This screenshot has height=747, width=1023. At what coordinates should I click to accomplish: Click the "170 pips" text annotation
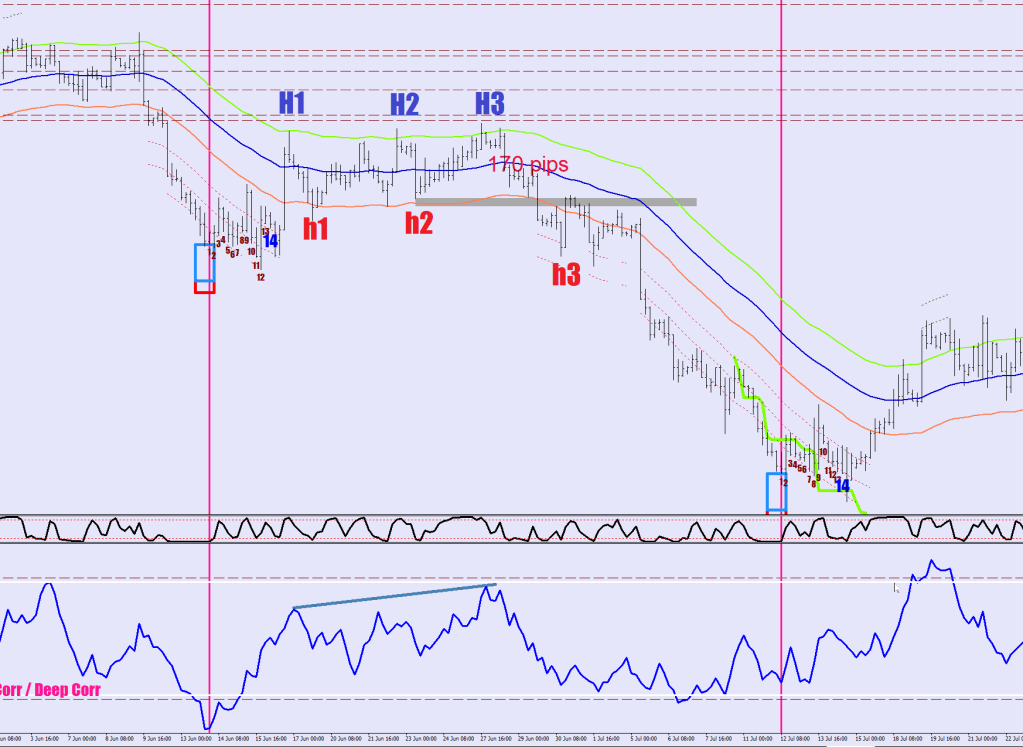[x=528, y=164]
